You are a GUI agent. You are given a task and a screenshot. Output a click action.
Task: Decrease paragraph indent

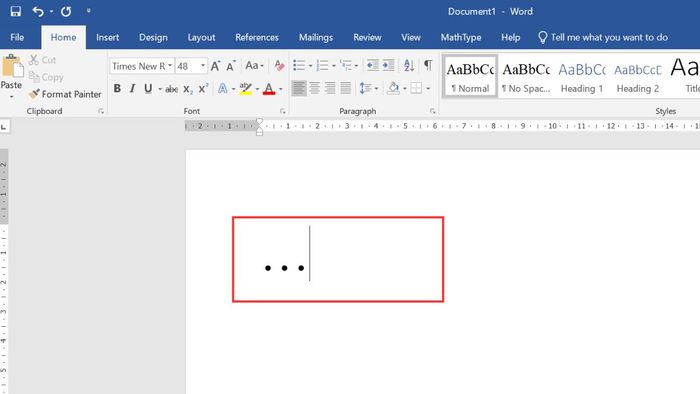(x=372, y=66)
